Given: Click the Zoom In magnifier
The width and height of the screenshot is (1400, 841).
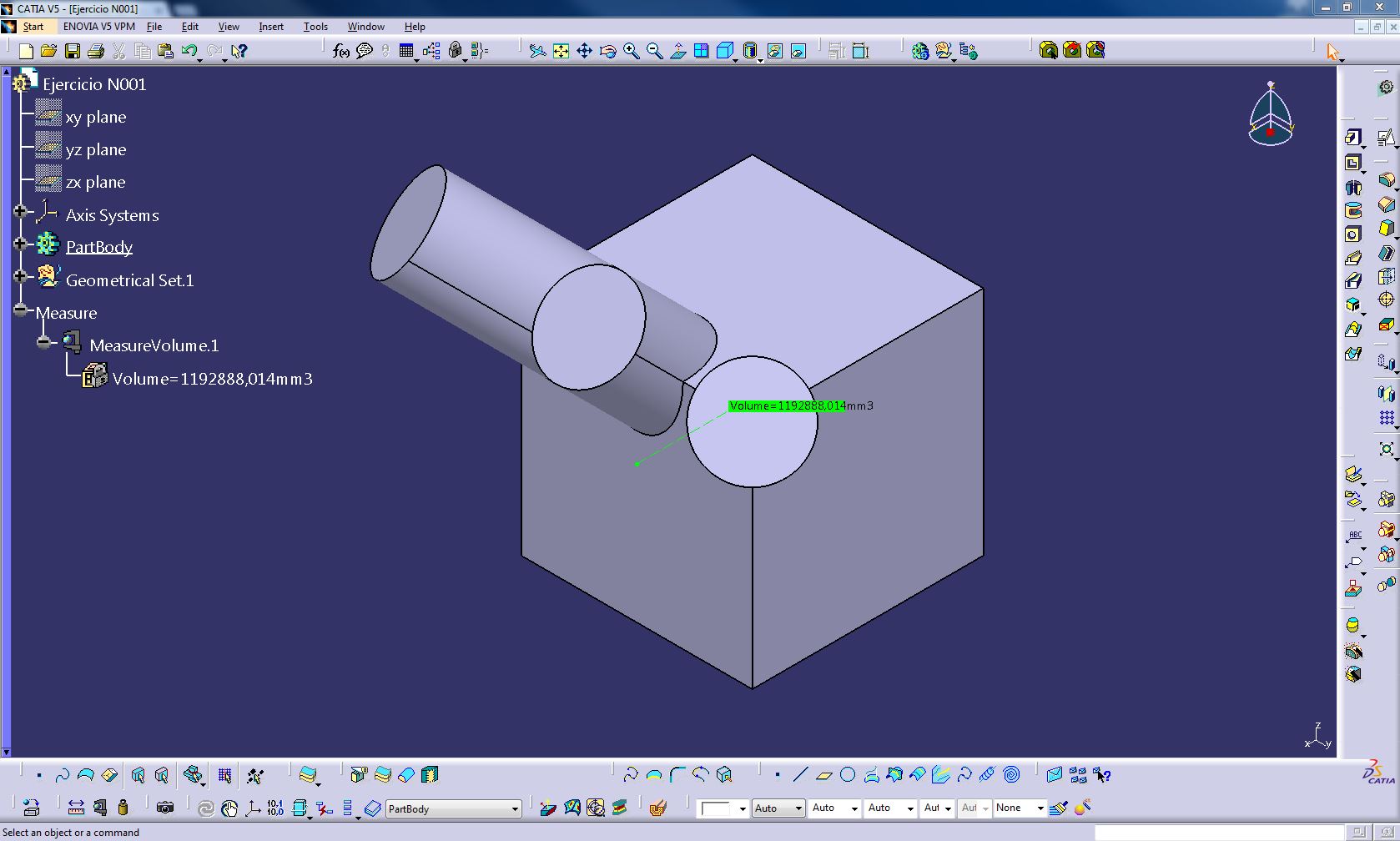Looking at the screenshot, I should point(632,52).
